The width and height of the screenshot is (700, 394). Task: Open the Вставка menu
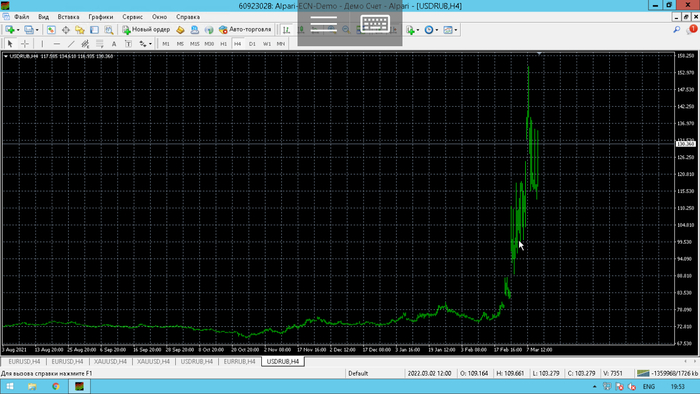click(68, 17)
